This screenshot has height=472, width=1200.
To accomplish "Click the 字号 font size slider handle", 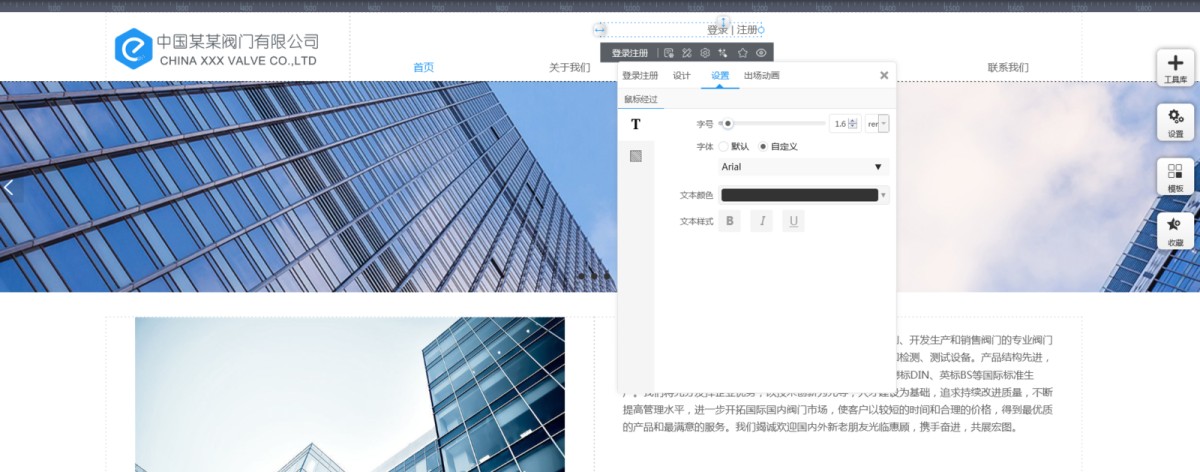I will [x=728, y=124].
